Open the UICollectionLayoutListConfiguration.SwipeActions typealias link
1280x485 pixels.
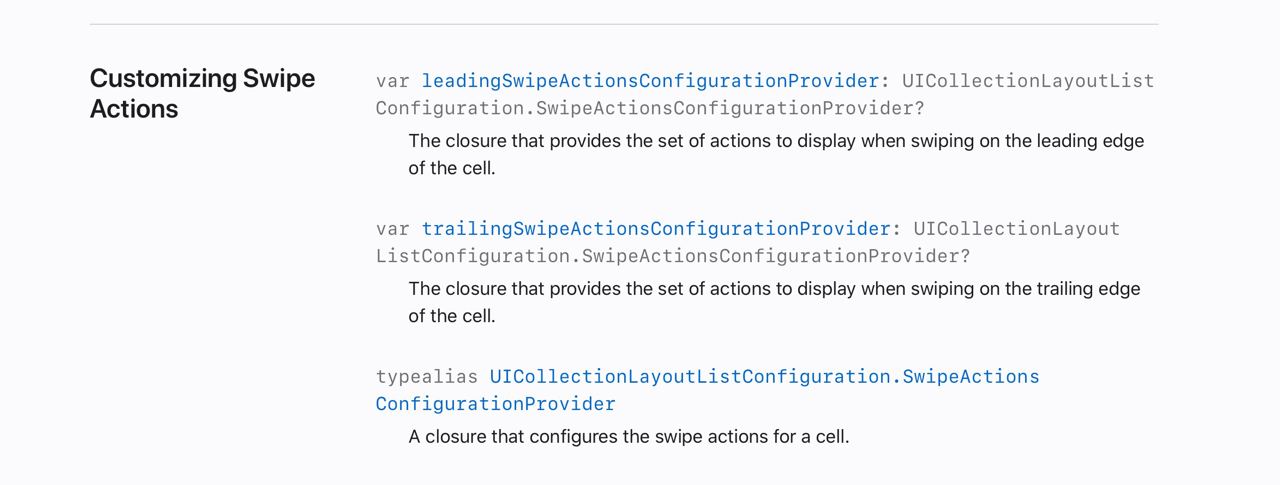point(764,377)
